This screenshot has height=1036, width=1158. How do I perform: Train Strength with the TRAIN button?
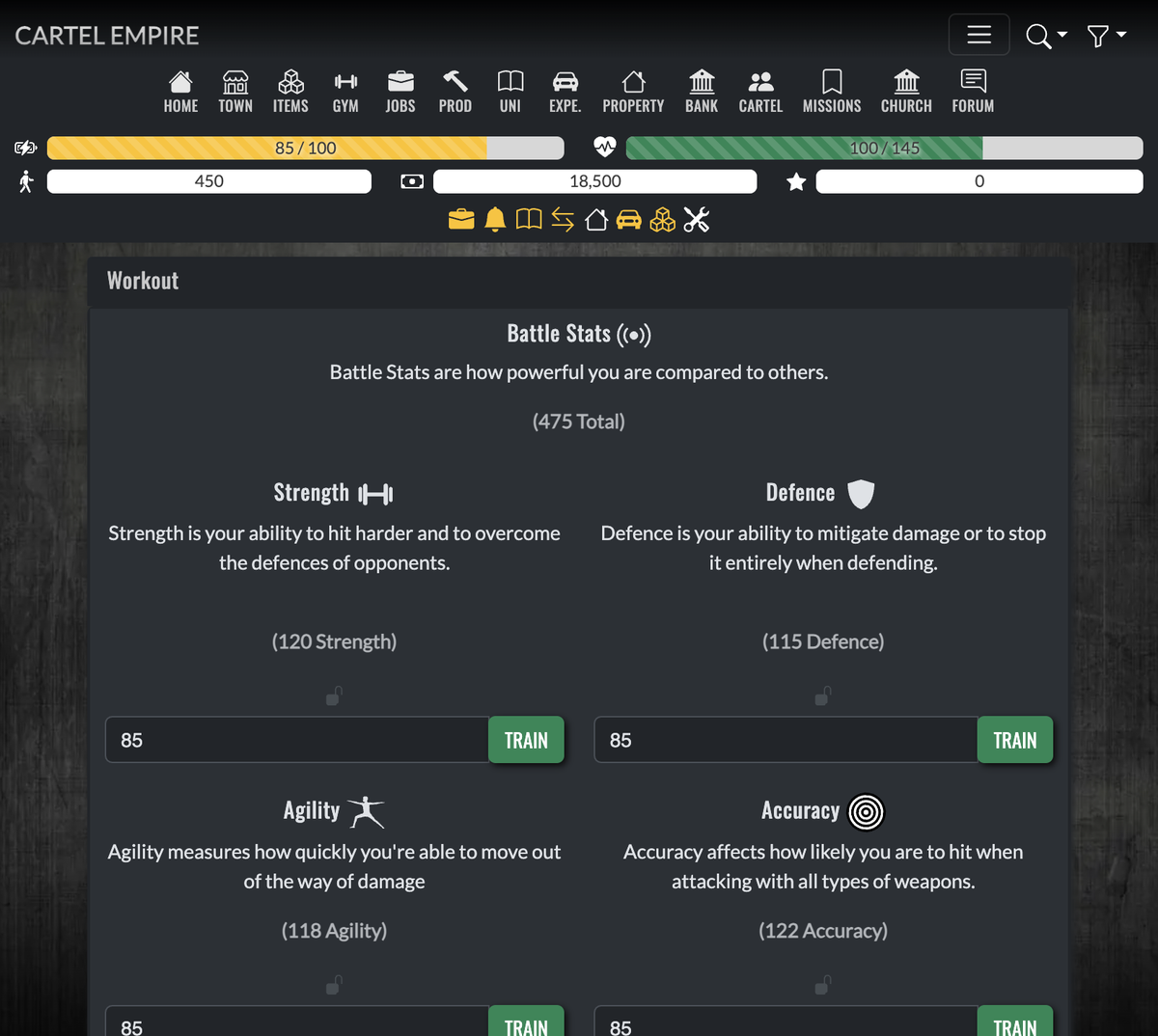click(526, 740)
